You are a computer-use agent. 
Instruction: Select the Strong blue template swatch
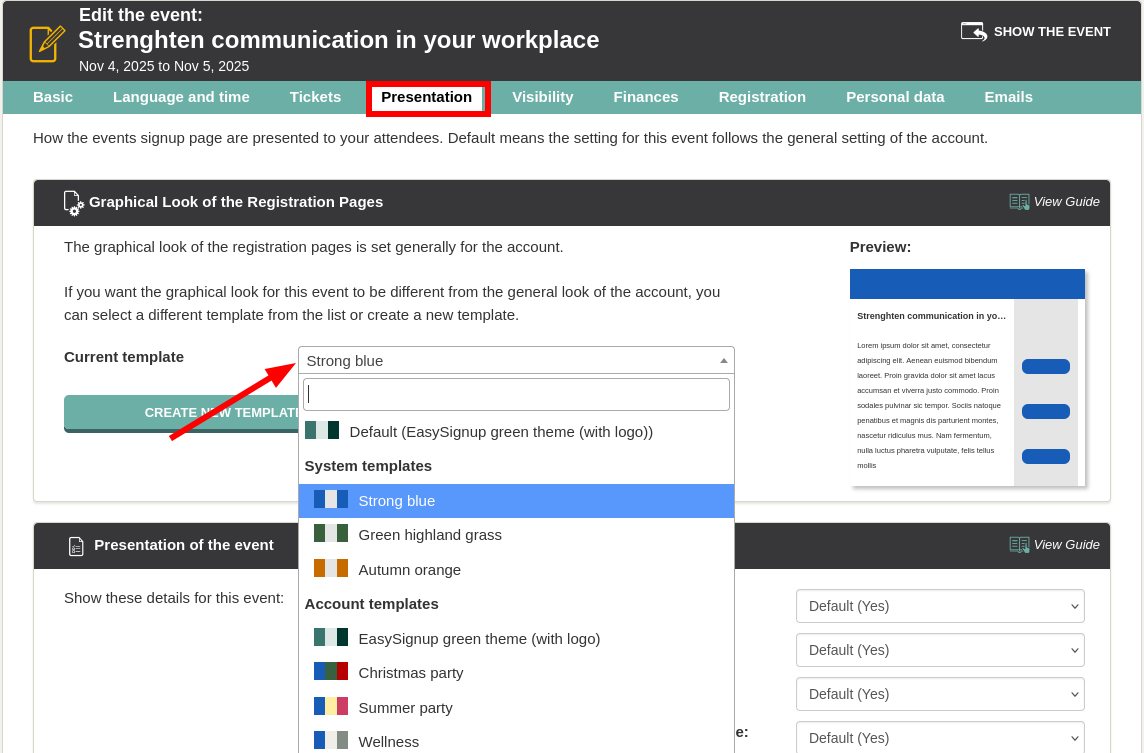click(330, 500)
